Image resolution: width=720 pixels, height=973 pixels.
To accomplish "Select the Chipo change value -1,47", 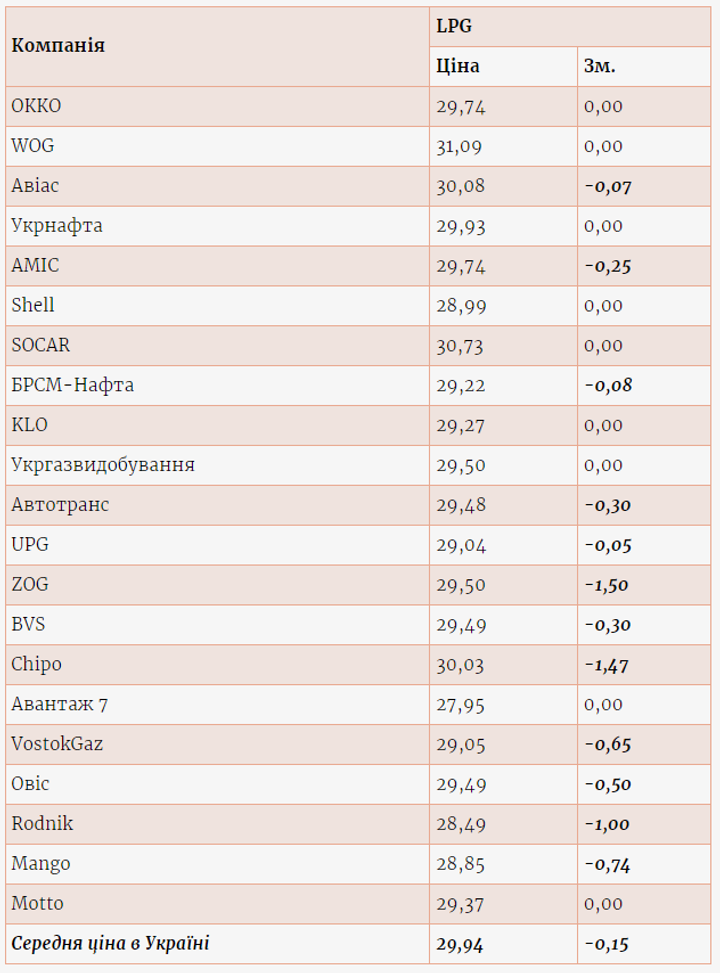I will coord(606,665).
